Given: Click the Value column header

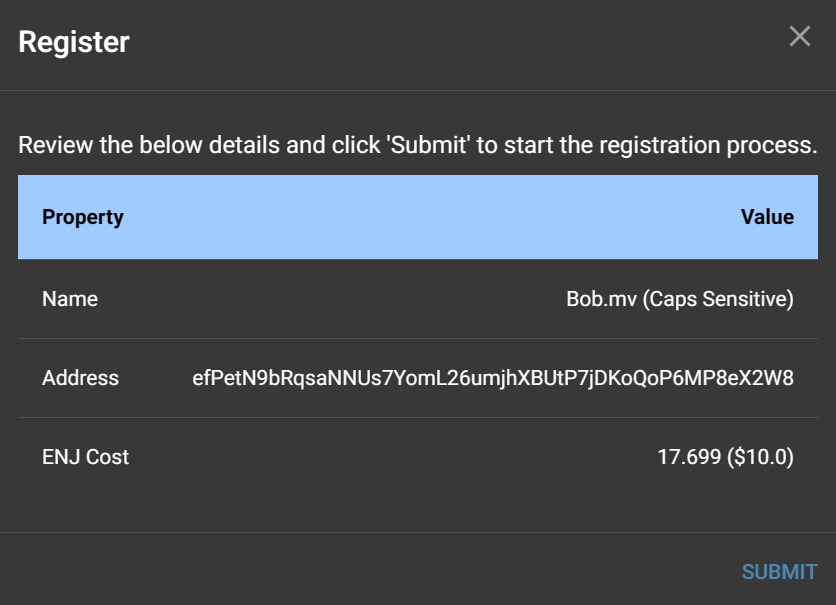Looking at the screenshot, I should 767,217.
